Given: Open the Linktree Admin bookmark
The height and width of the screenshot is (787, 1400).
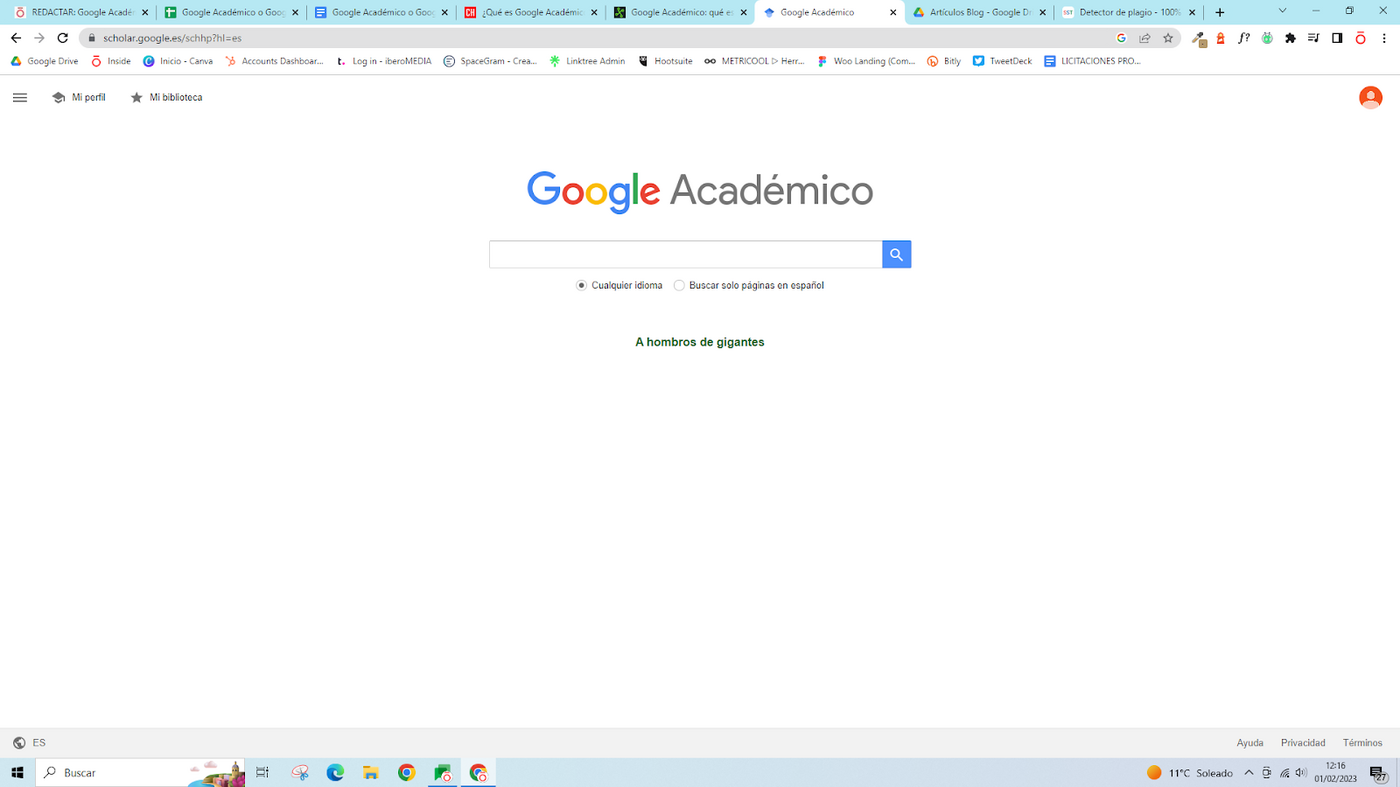Looking at the screenshot, I should [587, 61].
